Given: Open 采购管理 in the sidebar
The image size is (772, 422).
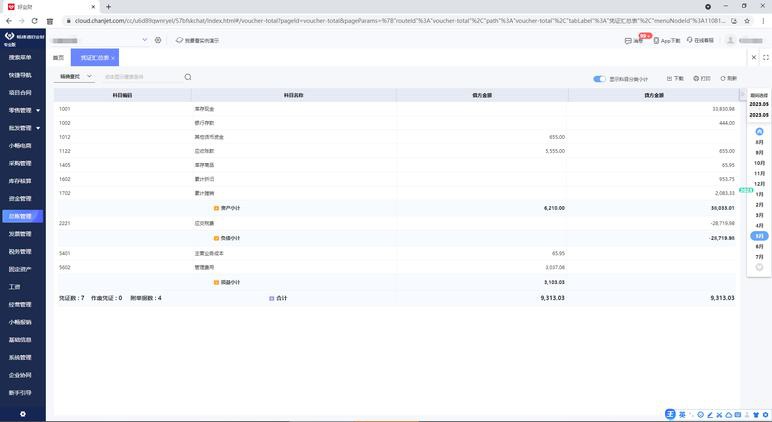Looking at the screenshot, I should 20,163.
